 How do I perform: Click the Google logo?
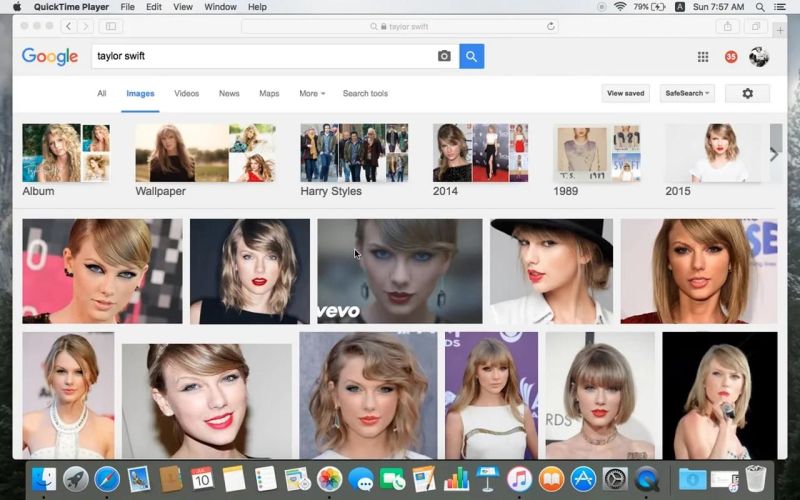pyautogui.click(x=49, y=56)
